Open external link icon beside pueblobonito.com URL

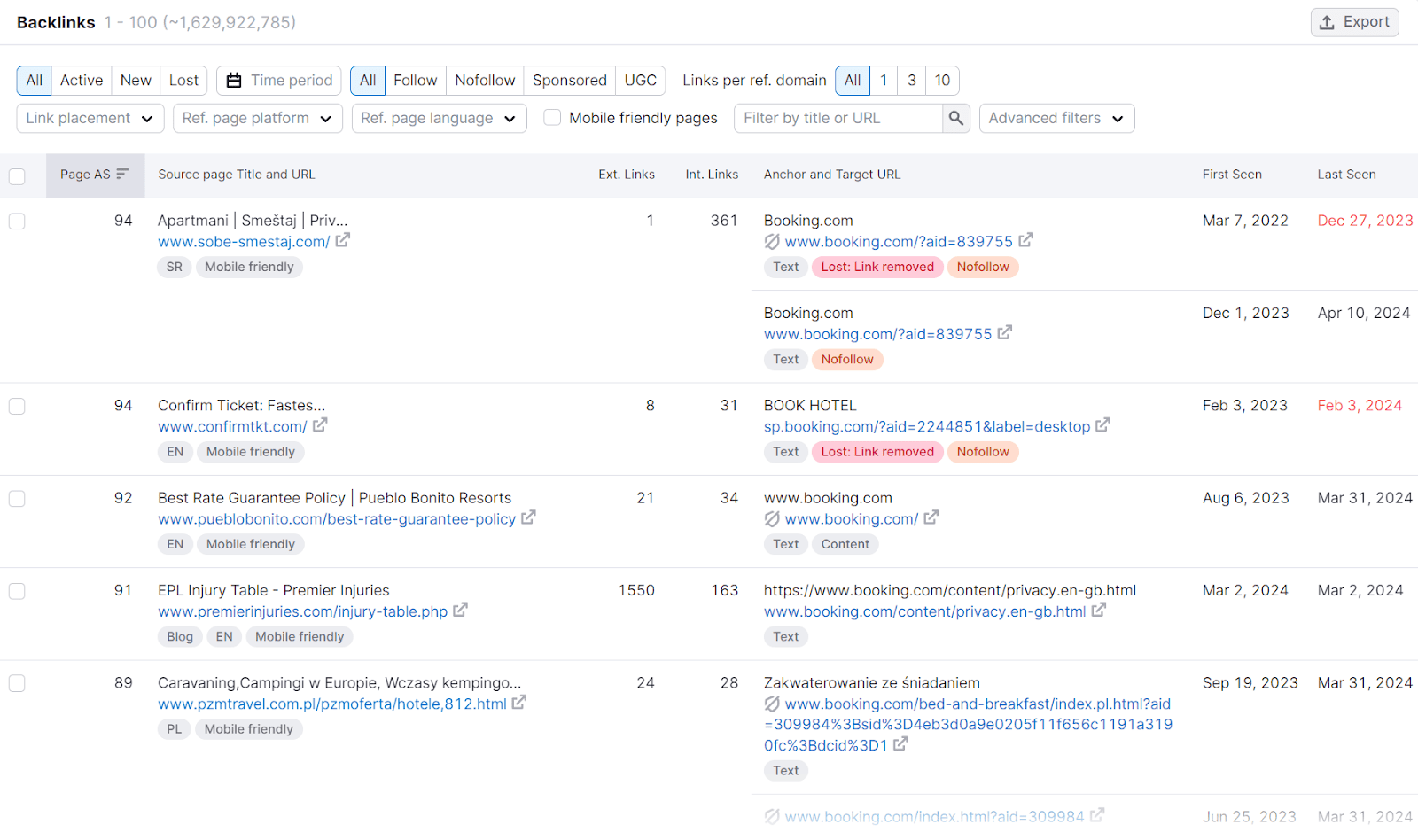click(x=528, y=517)
